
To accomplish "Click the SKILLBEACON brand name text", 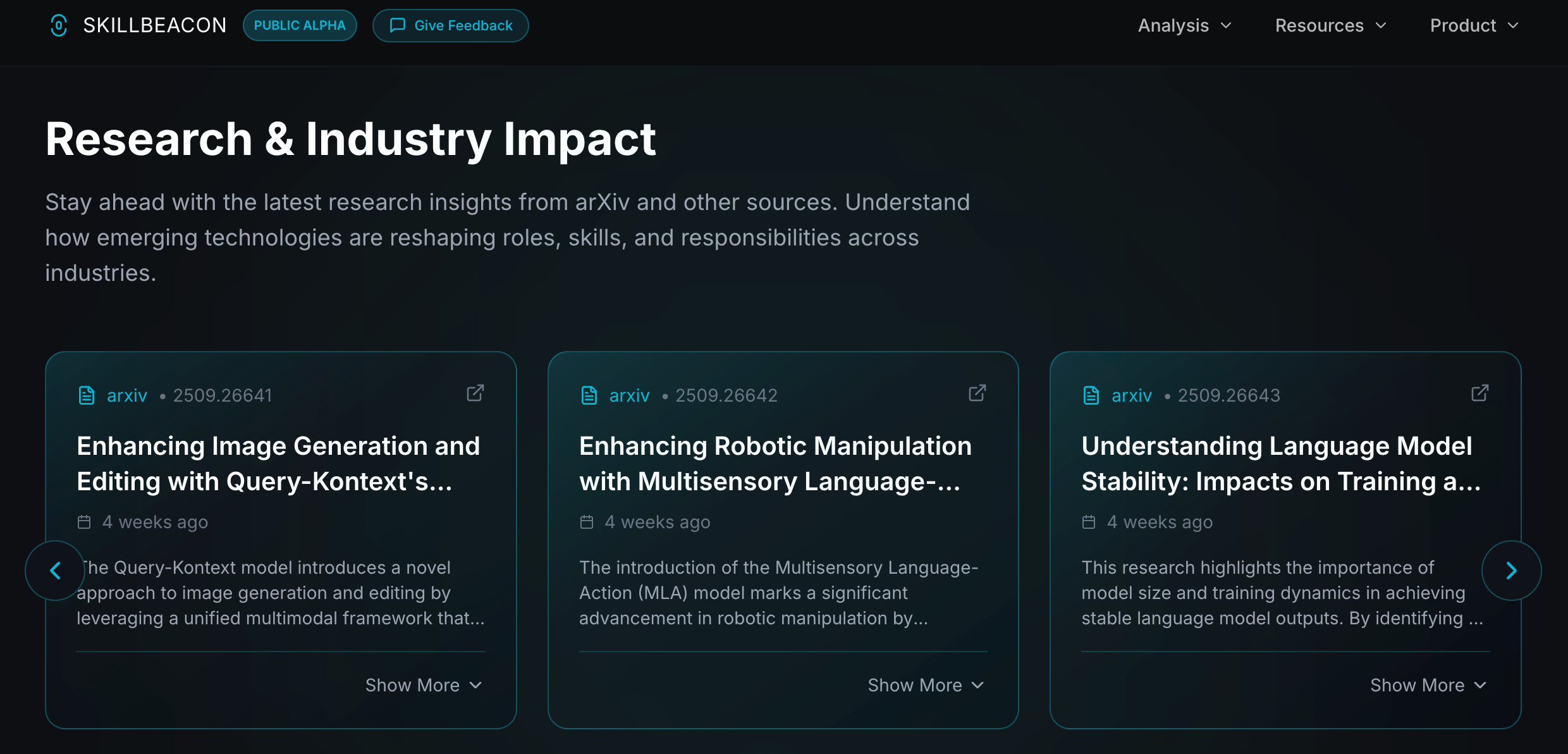I will (155, 25).
